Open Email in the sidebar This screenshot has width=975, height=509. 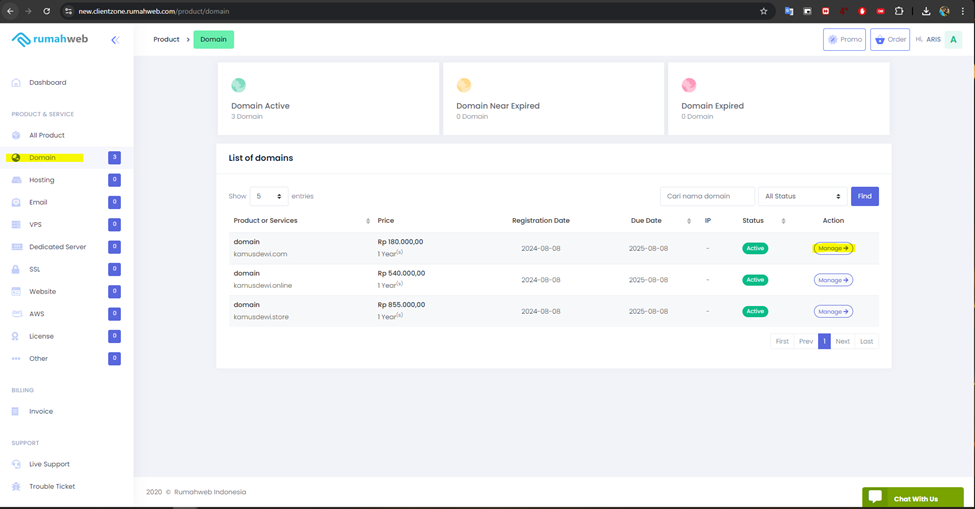[38, 203]
